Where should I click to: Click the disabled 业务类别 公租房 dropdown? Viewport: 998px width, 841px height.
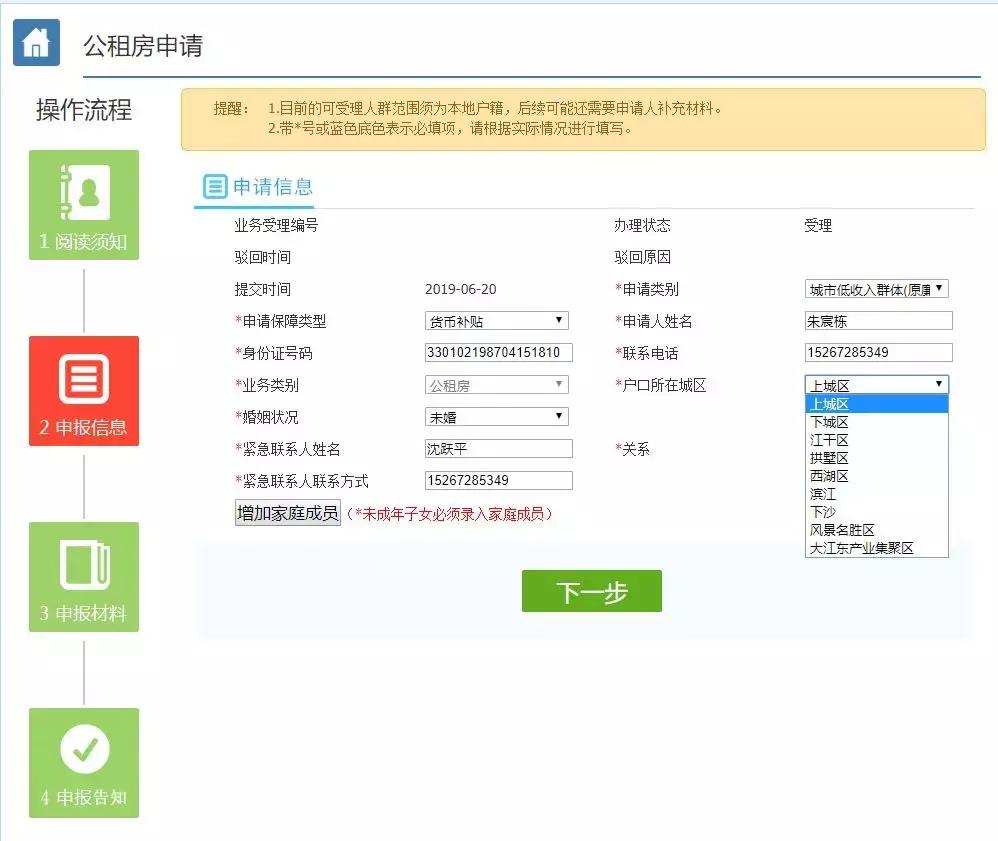(496, 384)
